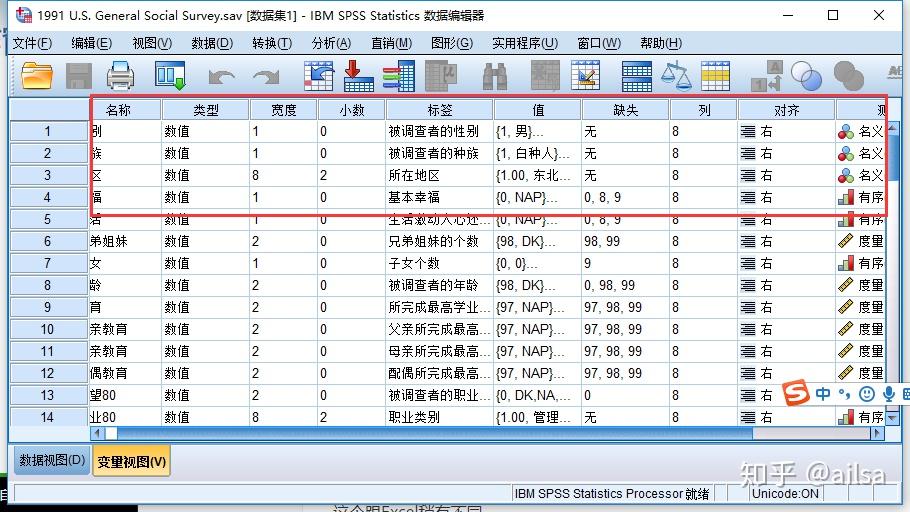
Task: Click missing values cell 0, 8, 9 in 基本幸福 row
Action: point(625,197)
